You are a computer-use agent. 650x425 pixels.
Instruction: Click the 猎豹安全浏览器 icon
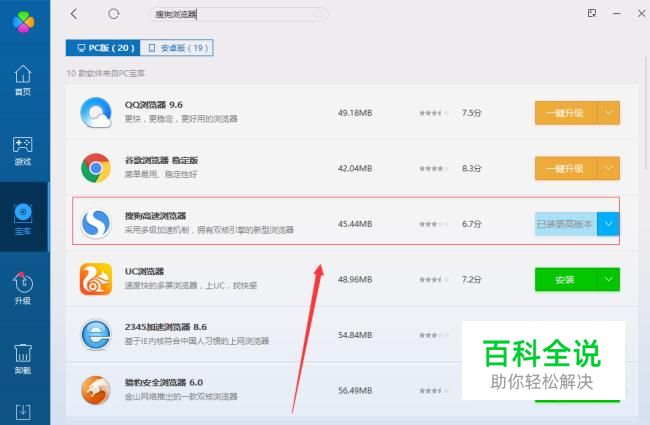tap(96, 390)
